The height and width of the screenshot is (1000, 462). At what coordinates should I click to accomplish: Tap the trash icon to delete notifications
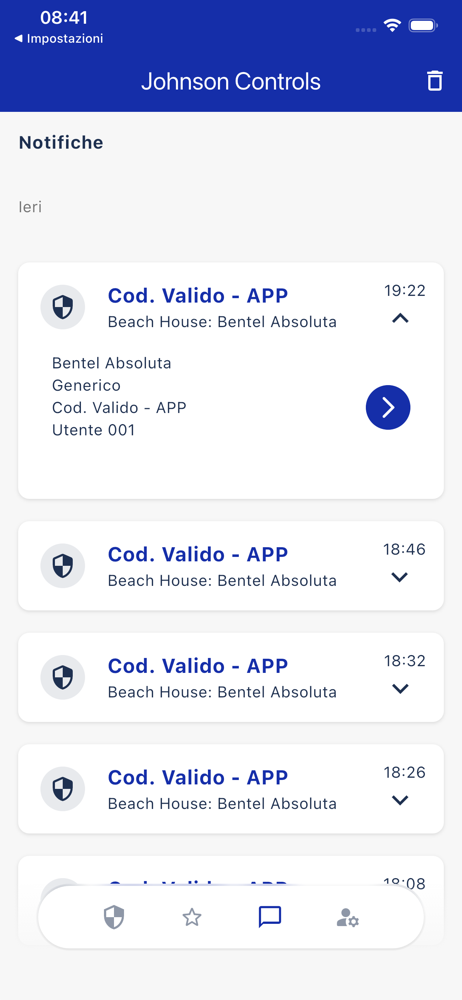pyautogui.click(x=435, y=81)
